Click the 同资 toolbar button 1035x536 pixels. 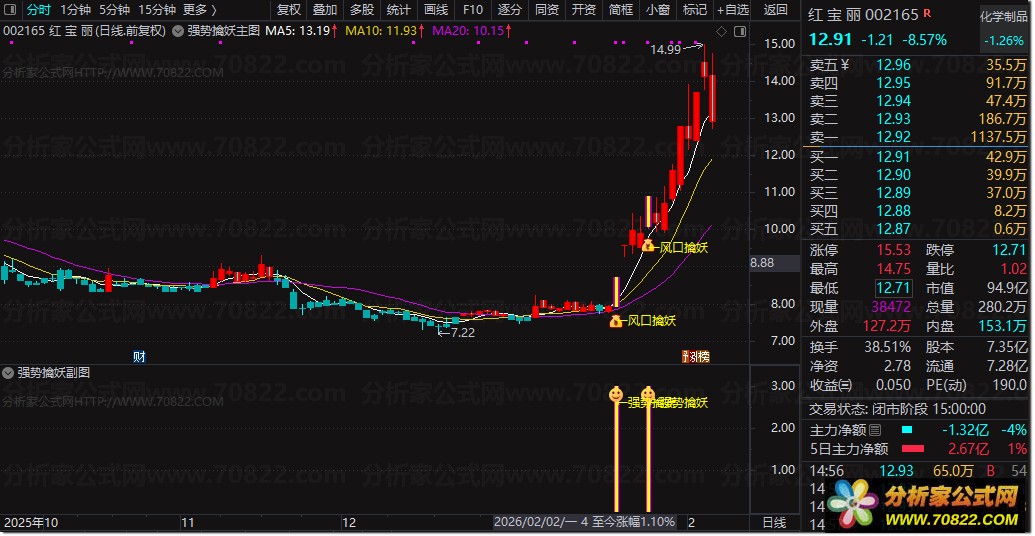tap(547, 10)
